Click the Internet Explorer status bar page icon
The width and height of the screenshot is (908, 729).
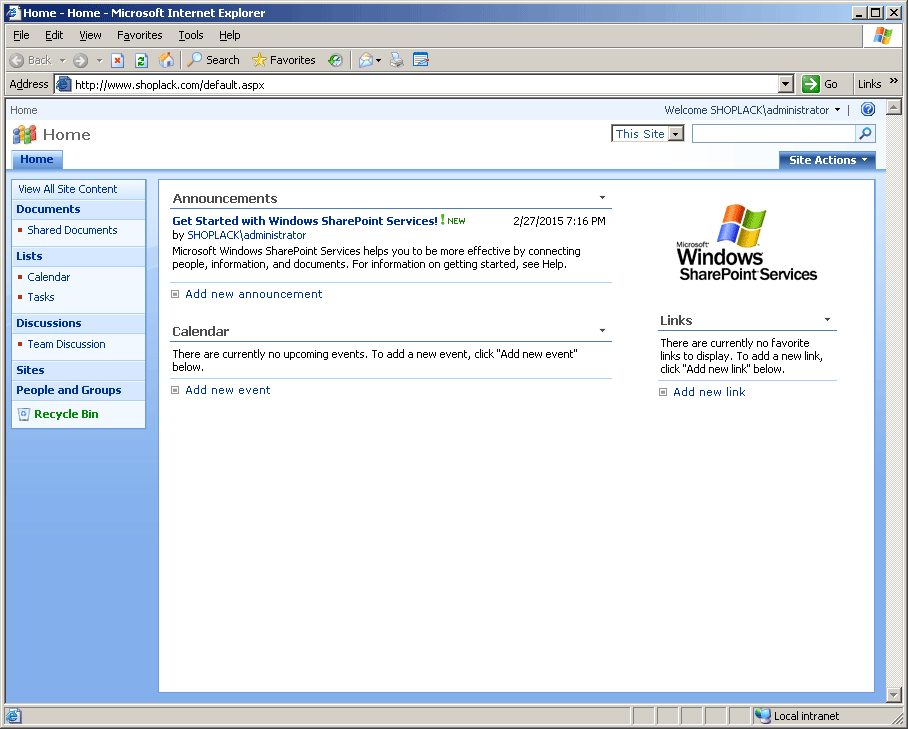(14, 716)
